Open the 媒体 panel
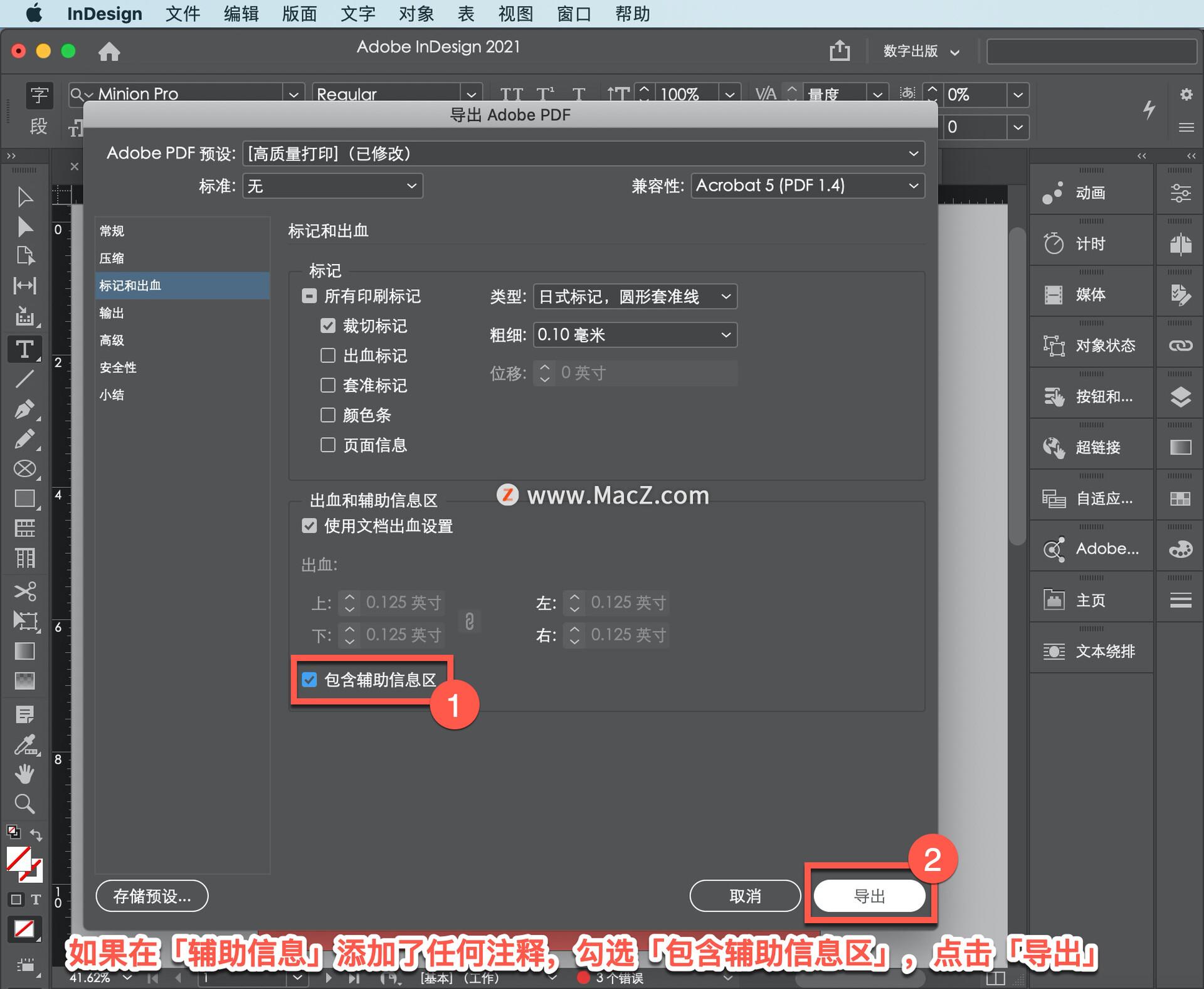 pyautogui.click(x=1090, y=295)
